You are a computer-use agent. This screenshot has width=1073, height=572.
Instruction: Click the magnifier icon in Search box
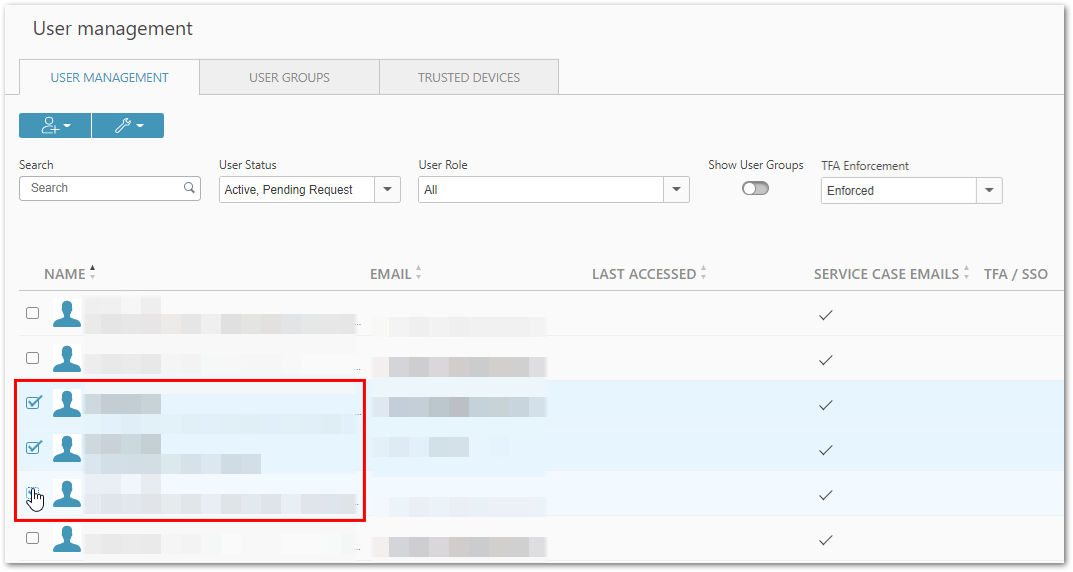[x=190, y=187]
